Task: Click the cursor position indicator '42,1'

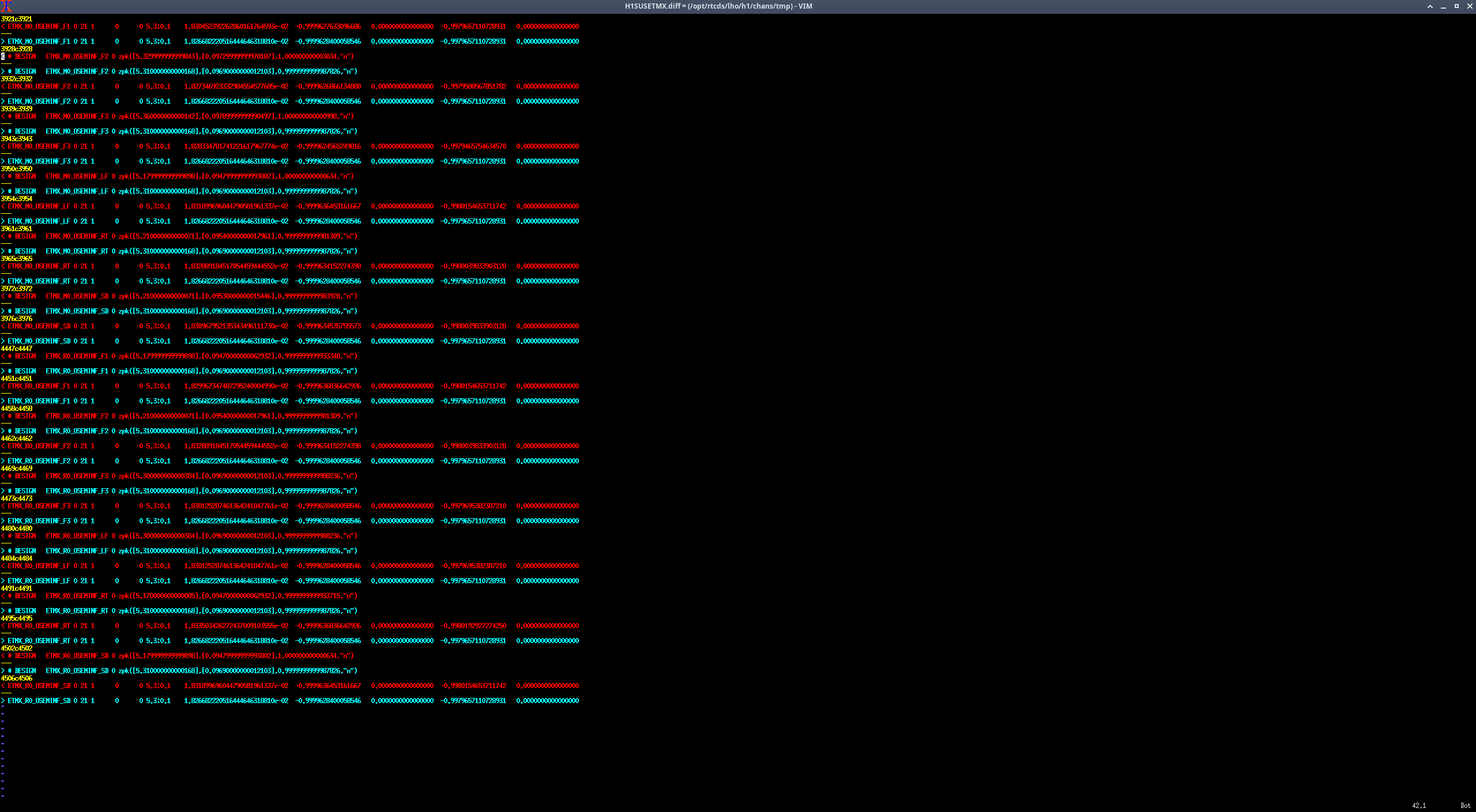Action: pos(1419,806)
